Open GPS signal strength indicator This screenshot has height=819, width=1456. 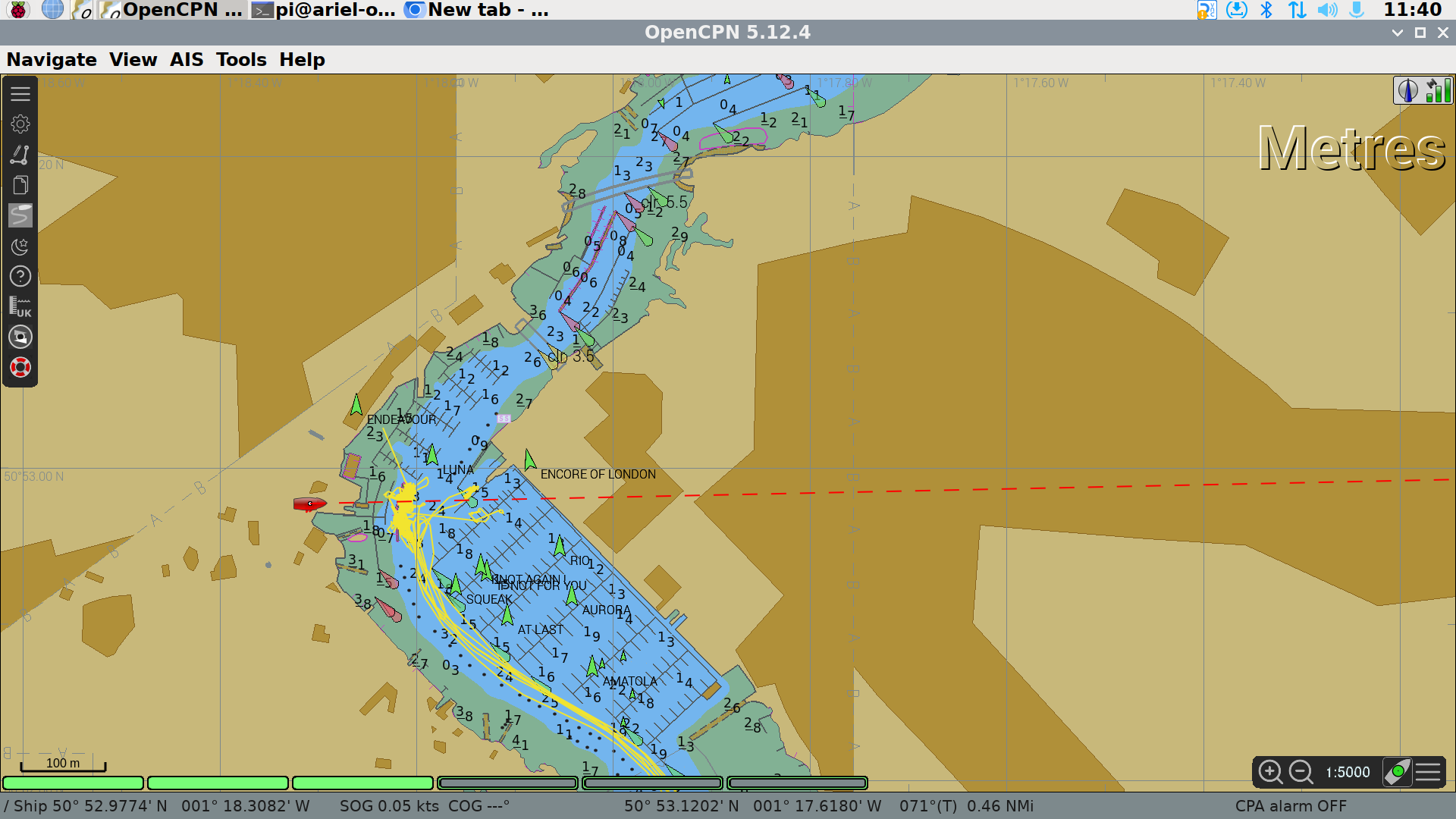[x=1438, y=91]
